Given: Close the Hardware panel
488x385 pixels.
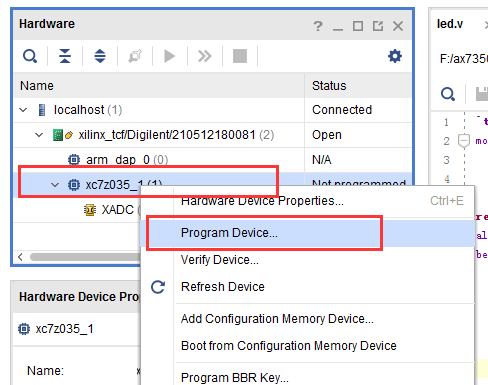Looking at the screenshot, I should click(x=398, y=26).
